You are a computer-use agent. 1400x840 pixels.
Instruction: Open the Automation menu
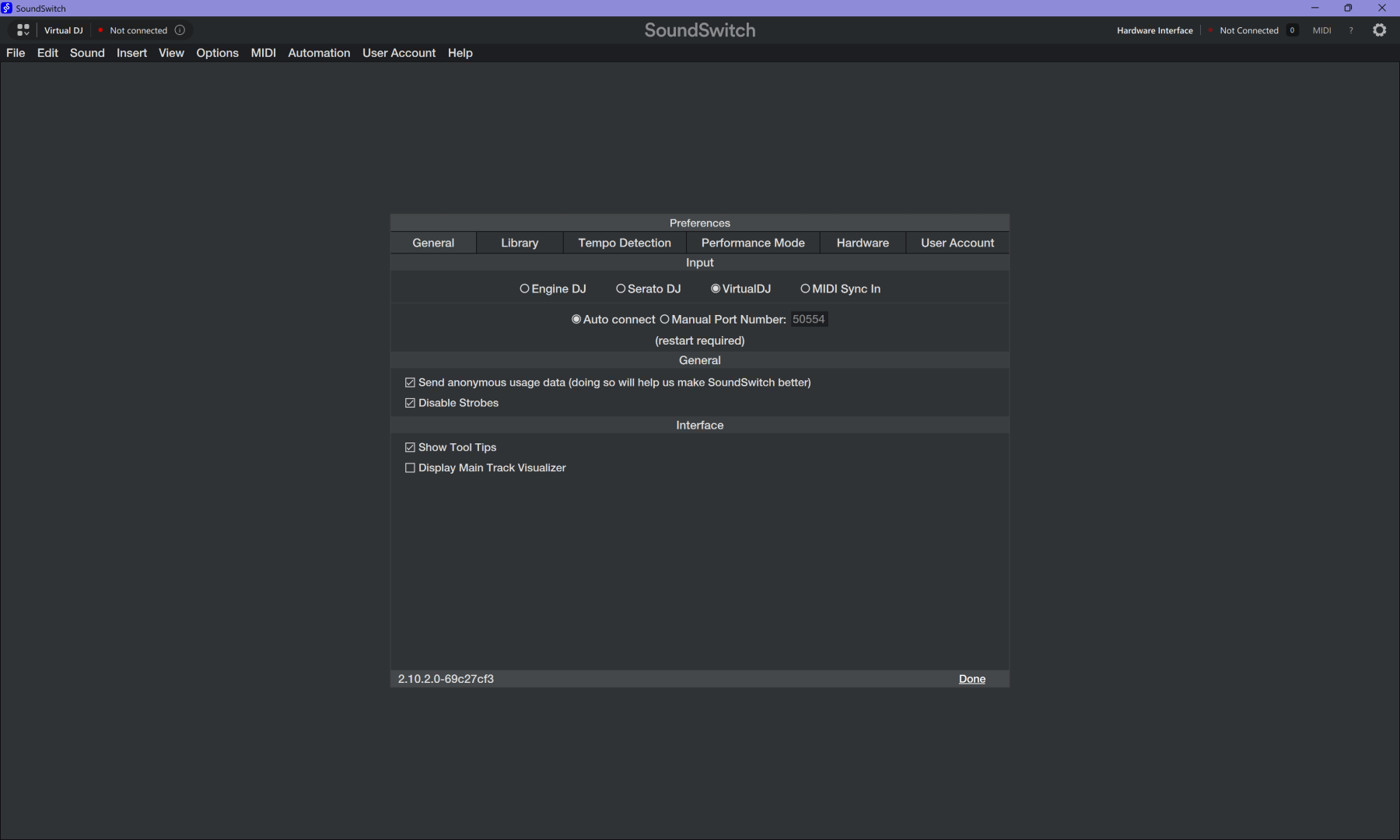[319, 53]
